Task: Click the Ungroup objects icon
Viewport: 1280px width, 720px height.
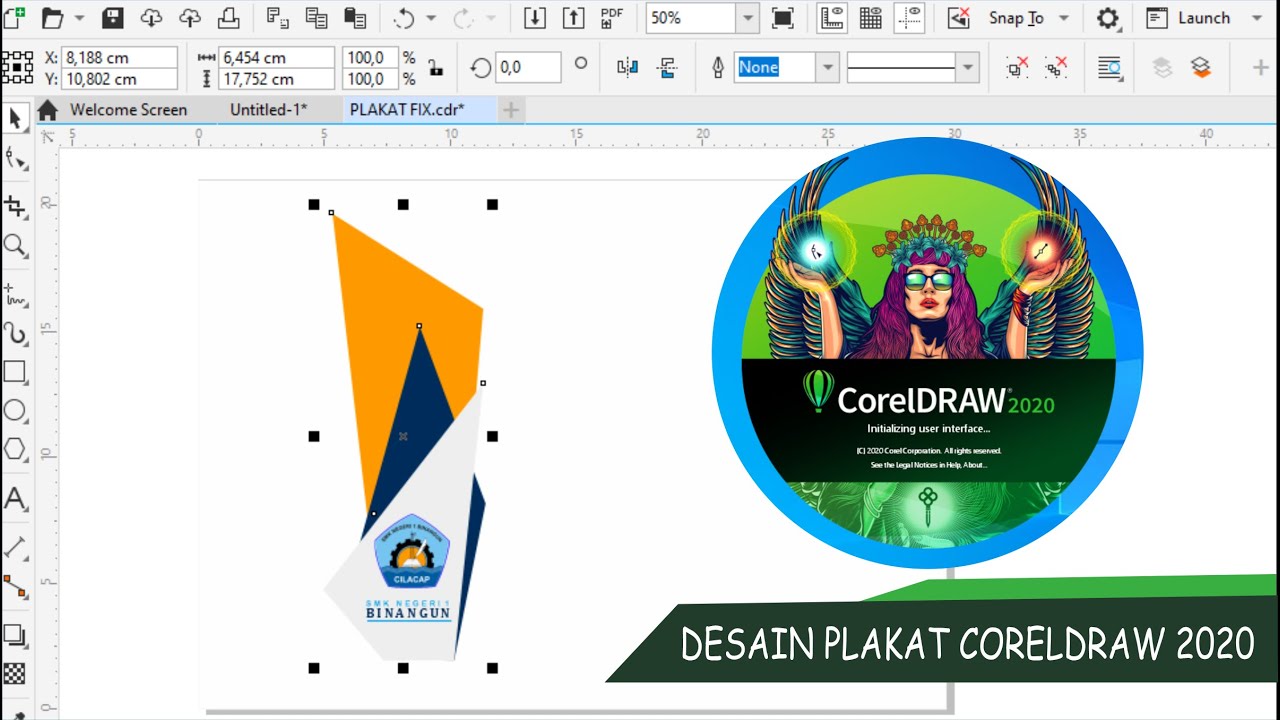Action: click(1017, 68)
